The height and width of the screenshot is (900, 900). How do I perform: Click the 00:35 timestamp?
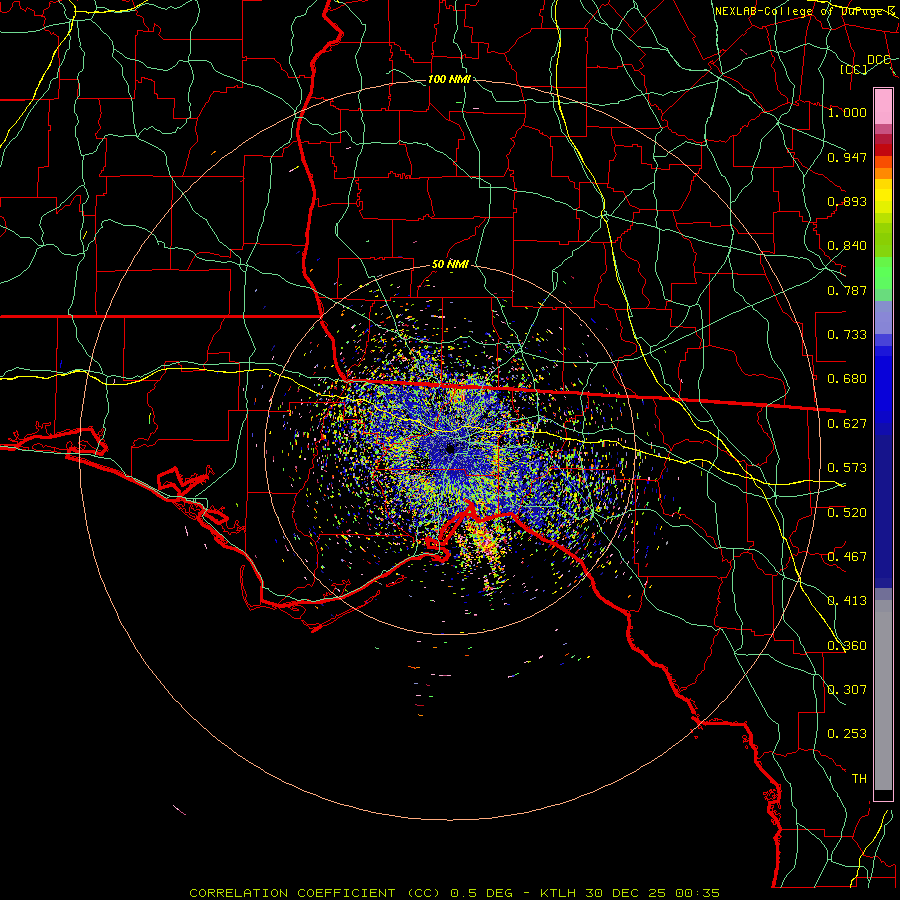click(x=697, y=893)
